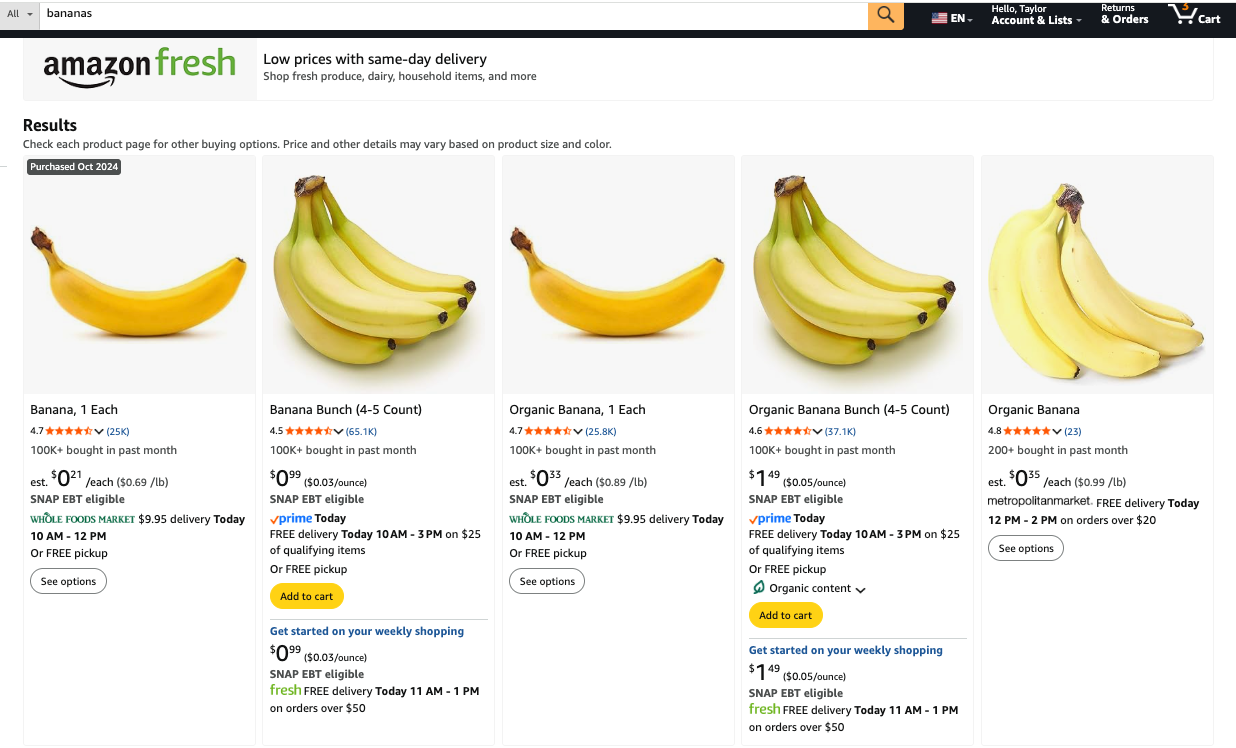Viewport: 1236px width, 748px height.
Task: Add Banana Bunch (4-5 Count) to cart
Action: 306,596
